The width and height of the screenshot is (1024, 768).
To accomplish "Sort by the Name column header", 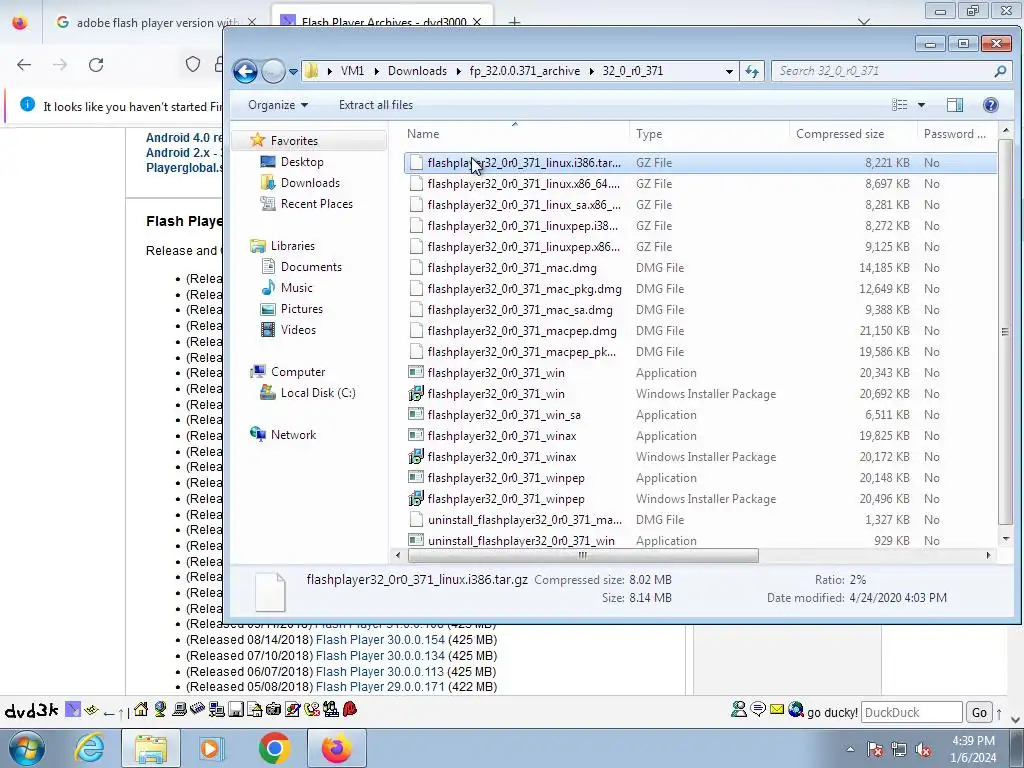I will coord(423,134).
